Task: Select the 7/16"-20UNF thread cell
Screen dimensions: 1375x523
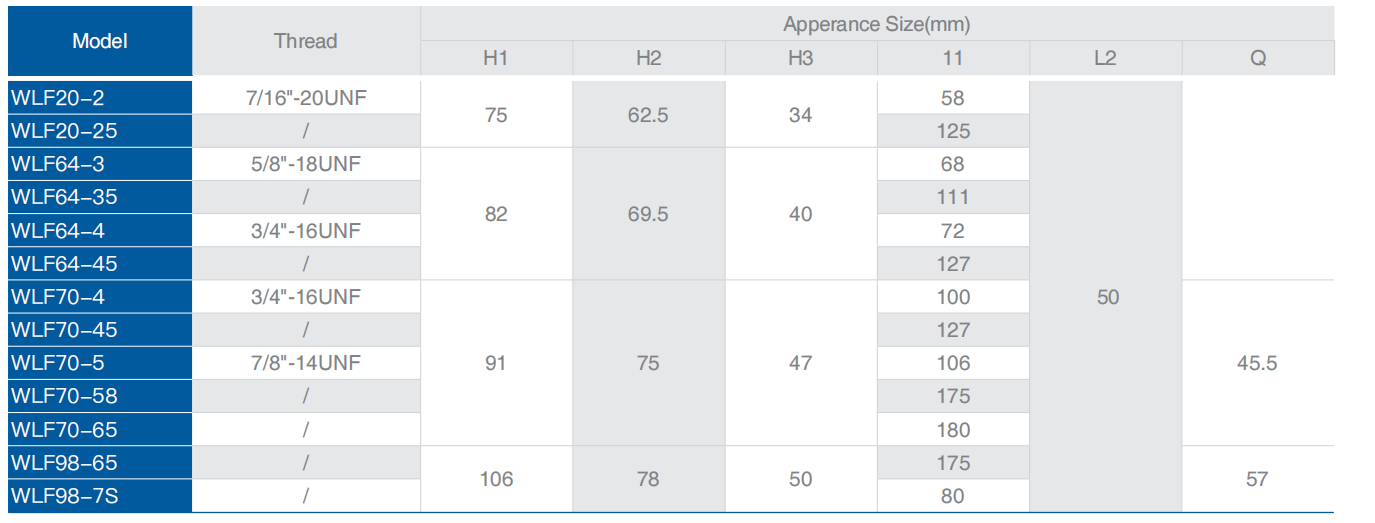Action: pyautogui.click(x=306, y=98)
